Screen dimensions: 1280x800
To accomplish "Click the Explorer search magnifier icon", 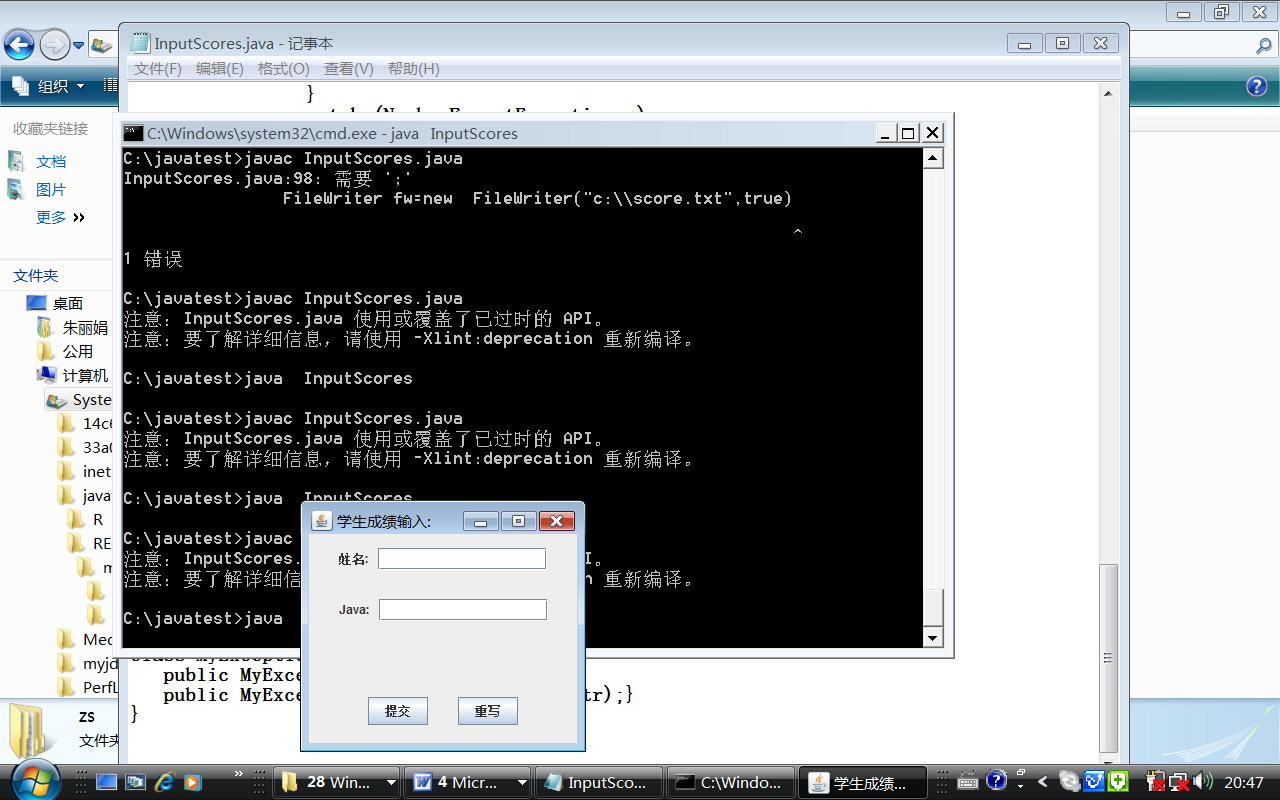I will pyautogui.click(x=1264, y=45).
